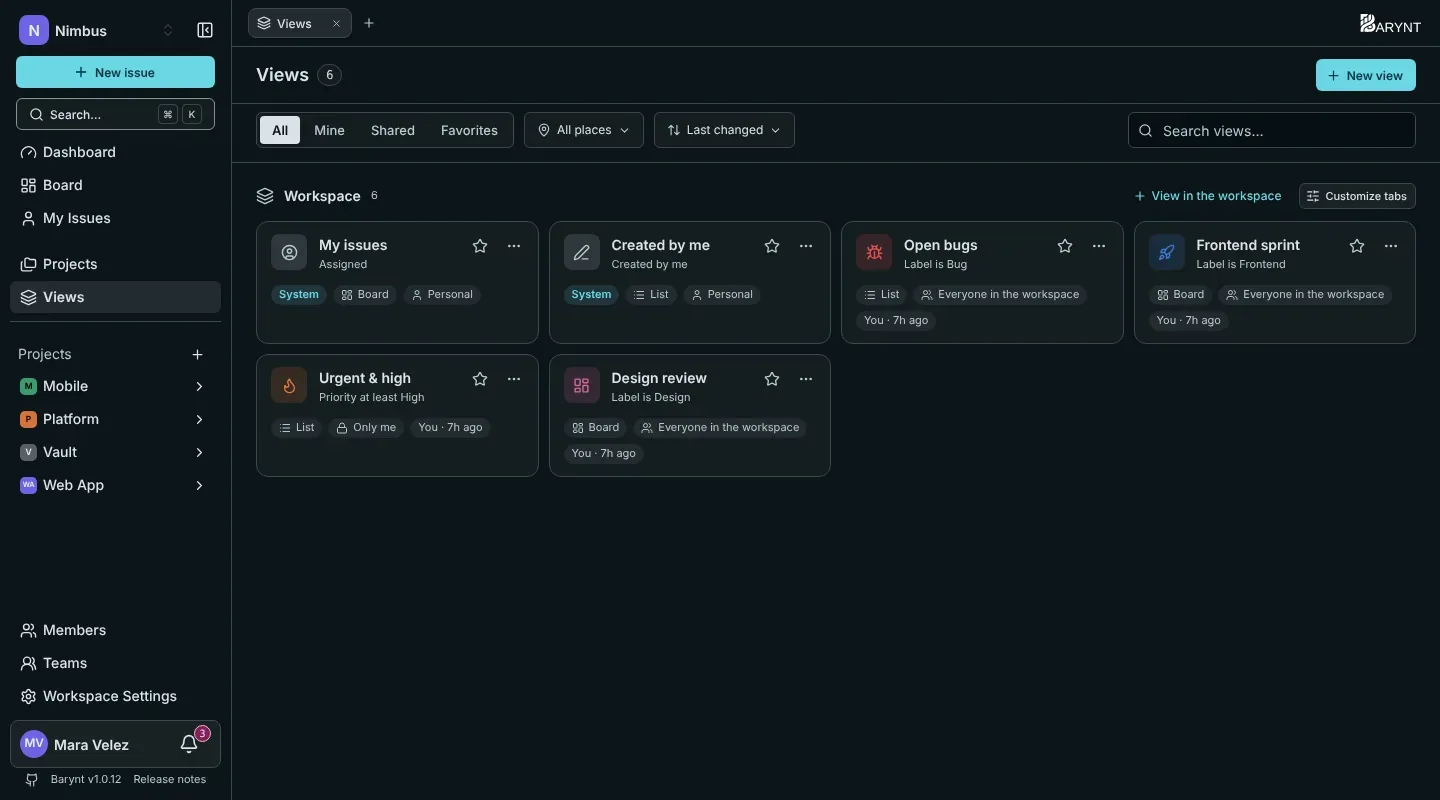Expand the Mobile project chevron
The image size is (1440, 800).
[x=199, y=386]
